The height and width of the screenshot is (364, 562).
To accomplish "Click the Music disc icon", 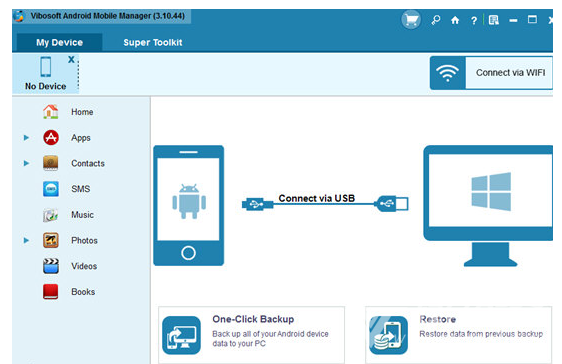I will 51,215.
